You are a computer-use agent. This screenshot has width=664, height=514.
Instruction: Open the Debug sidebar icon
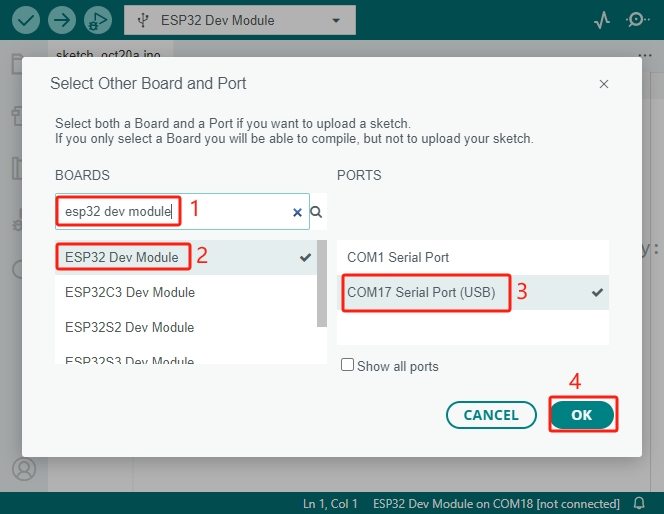[x=17, y=220]
